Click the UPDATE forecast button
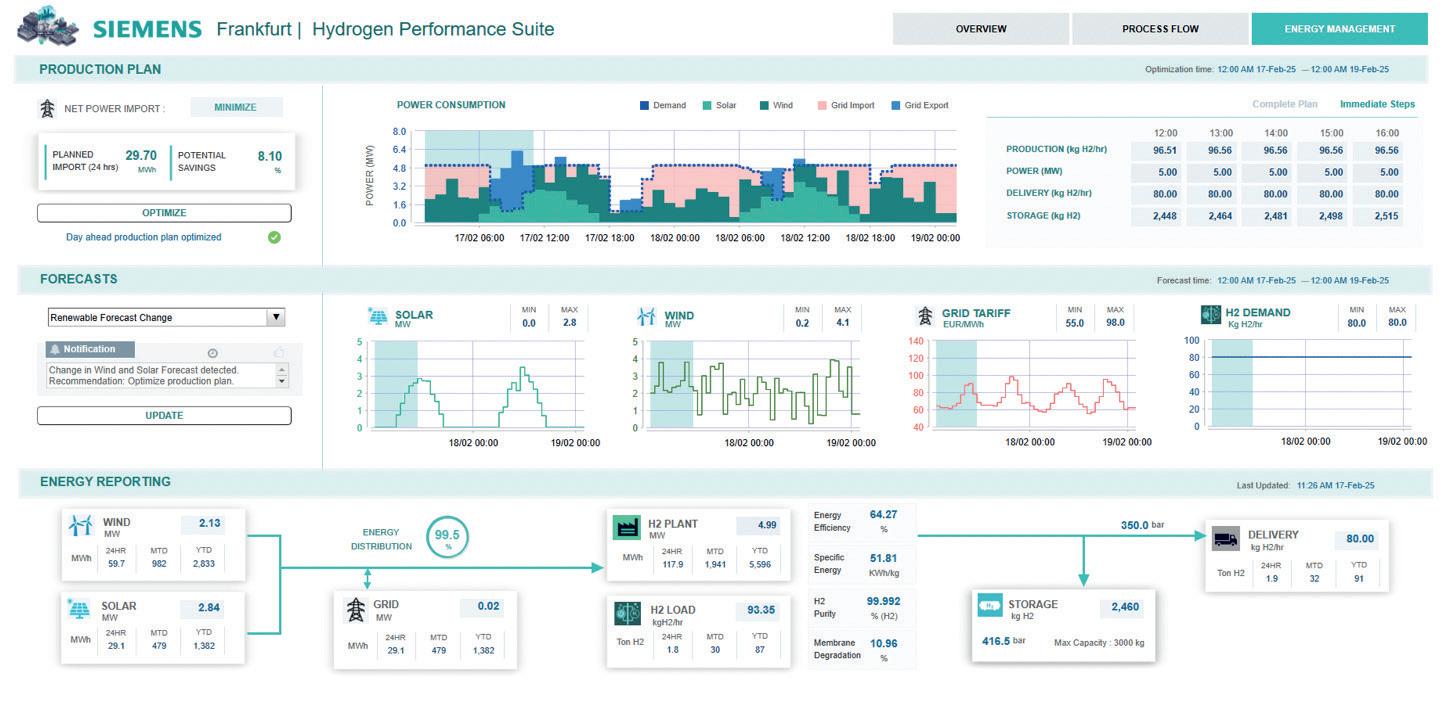This screenshot has width=1453, height=713. [164, 415]
